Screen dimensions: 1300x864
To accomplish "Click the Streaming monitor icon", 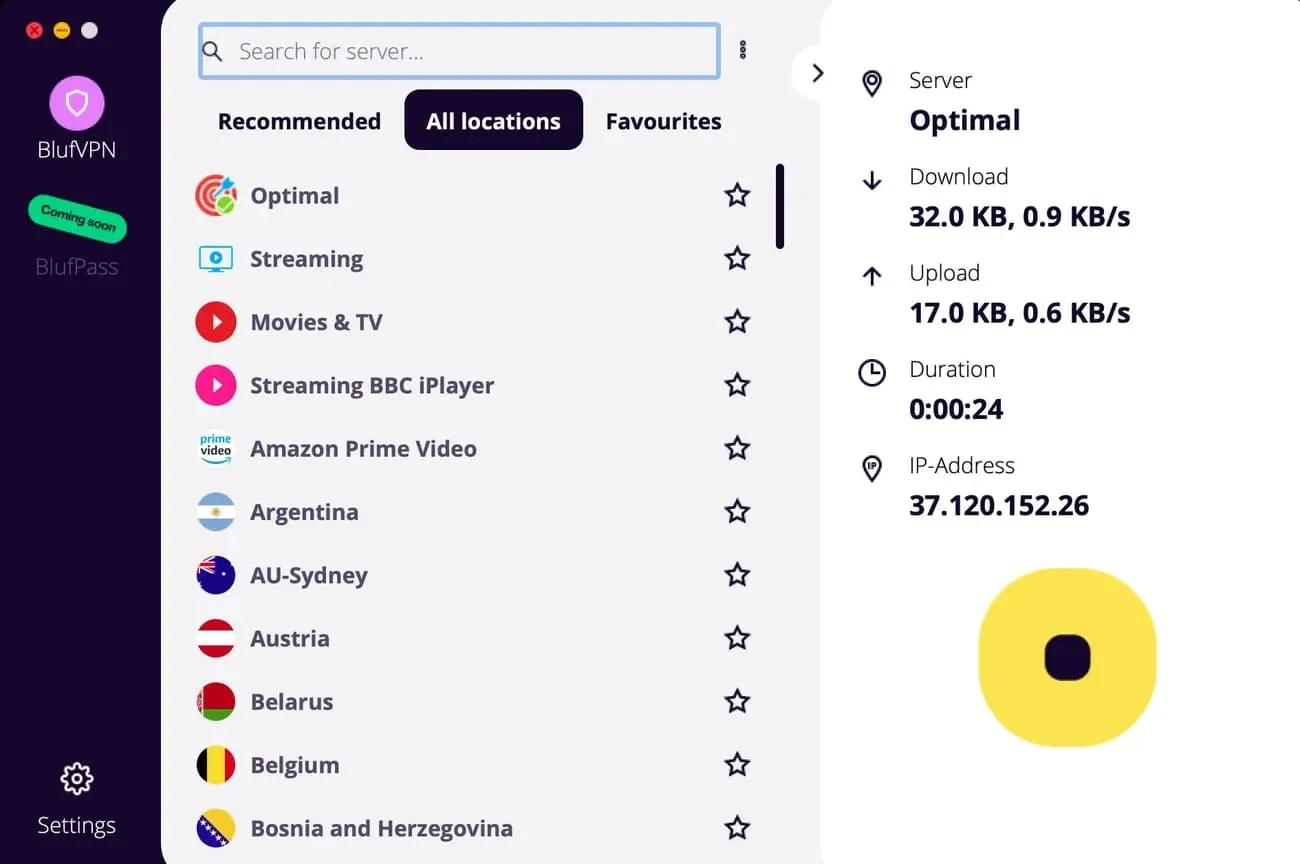I will click(216, 259).
